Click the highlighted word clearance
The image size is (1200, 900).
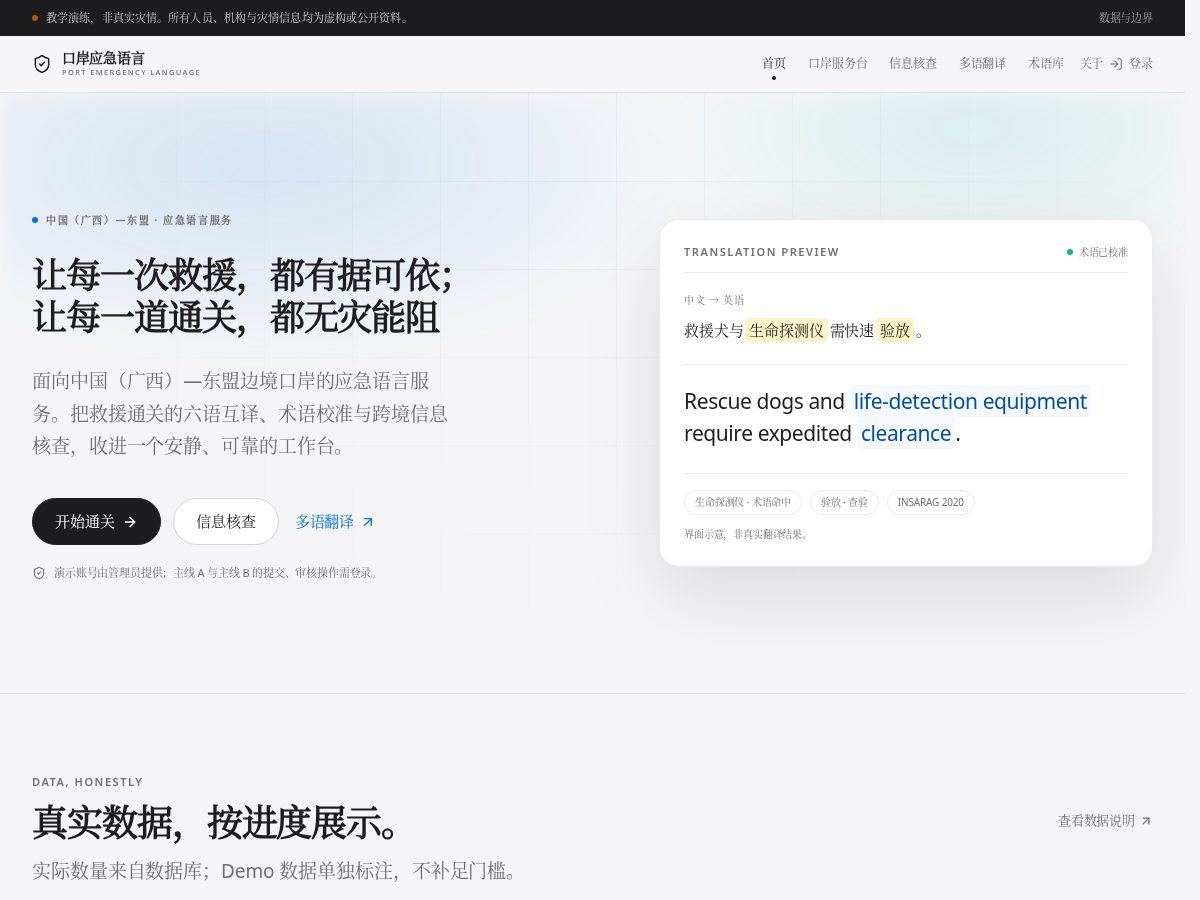pyautogui.click(x=906, y=433)
